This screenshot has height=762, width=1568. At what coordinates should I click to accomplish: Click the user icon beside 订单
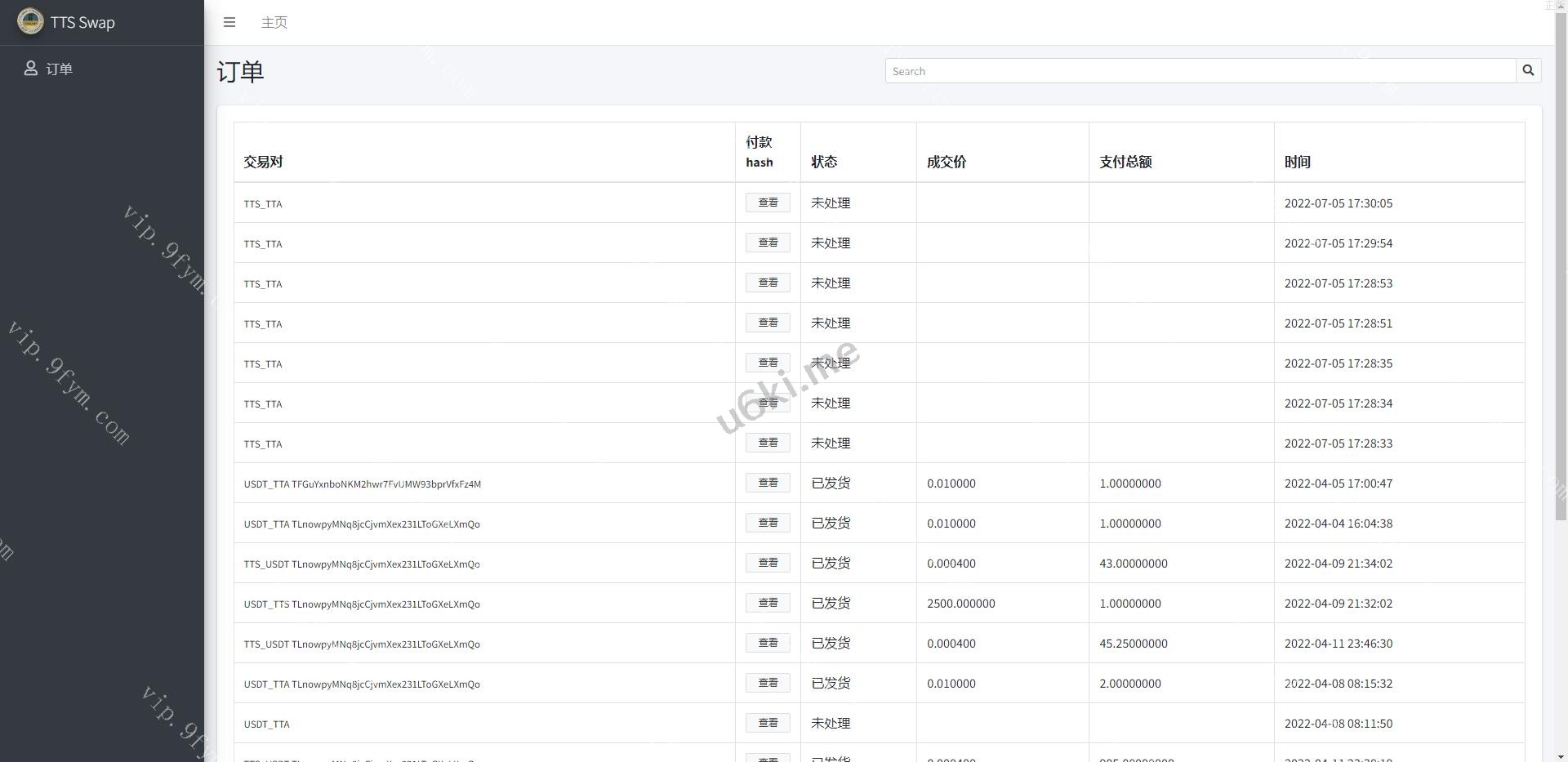click(30, 69)
